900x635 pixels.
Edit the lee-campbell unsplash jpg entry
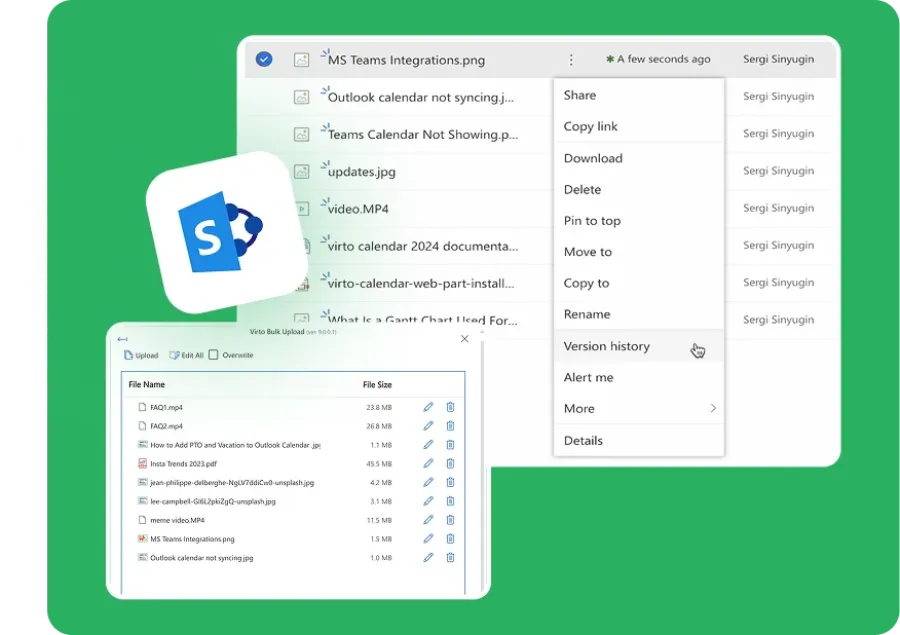click(428, 501)
